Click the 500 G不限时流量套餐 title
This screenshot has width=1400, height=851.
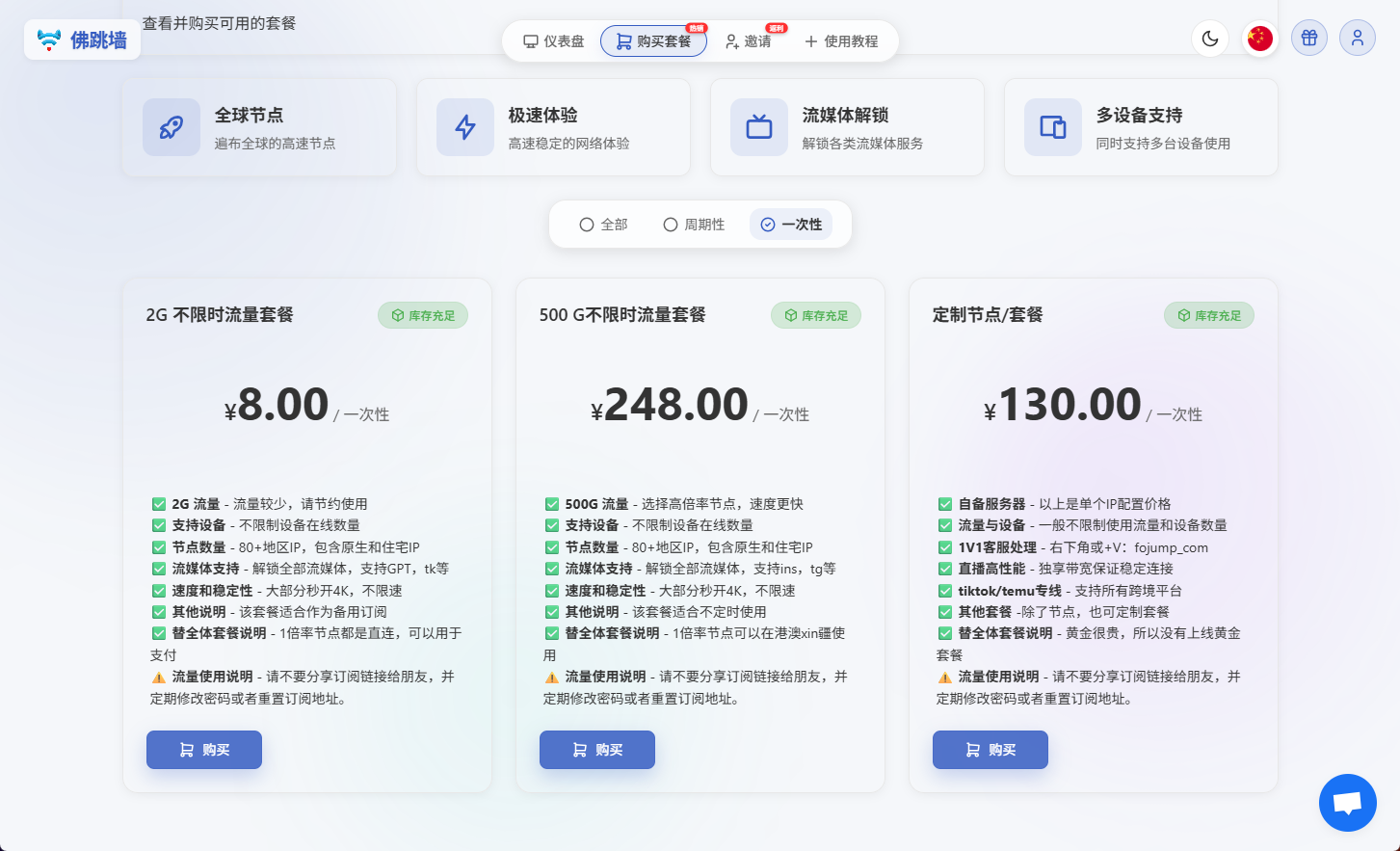(x=622, y=315)
